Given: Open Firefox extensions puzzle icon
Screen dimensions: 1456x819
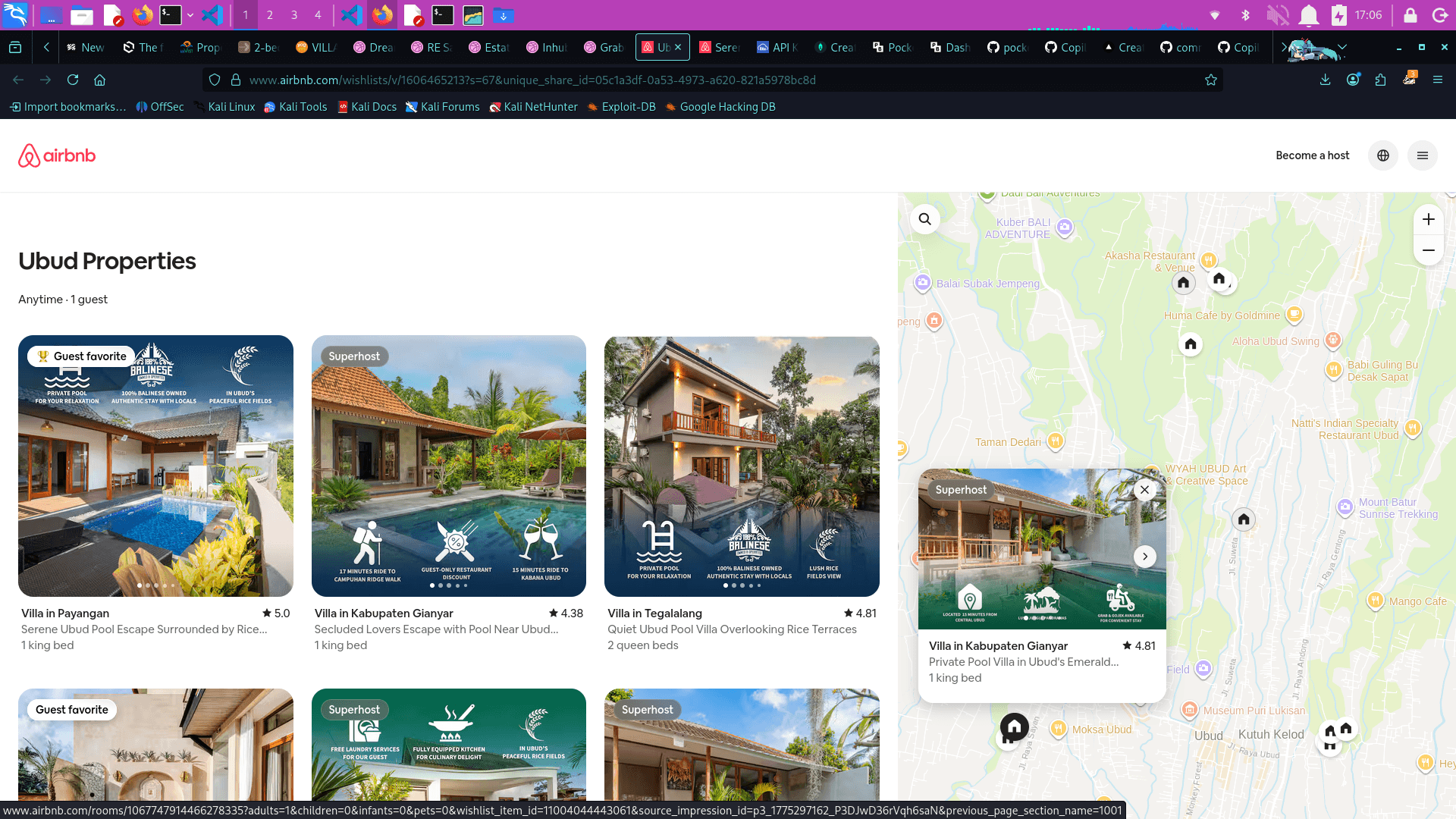Looking at the screenshot, I should point(1380,80).
